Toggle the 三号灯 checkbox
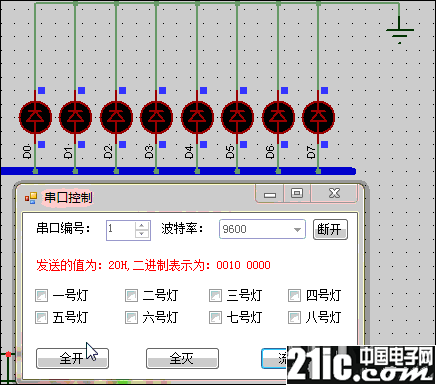Image resolution: width=436 pixels, height=385 pixels. point(215,295)
